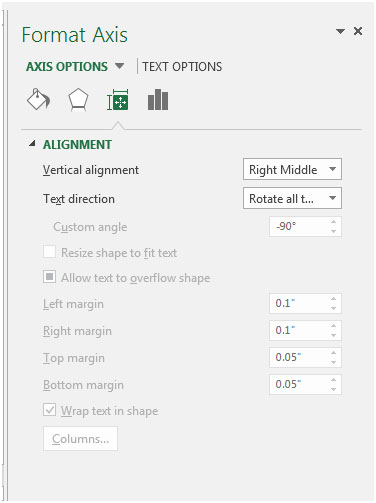Click the Columns... button

pyautogui.click(x=80, y=439)
